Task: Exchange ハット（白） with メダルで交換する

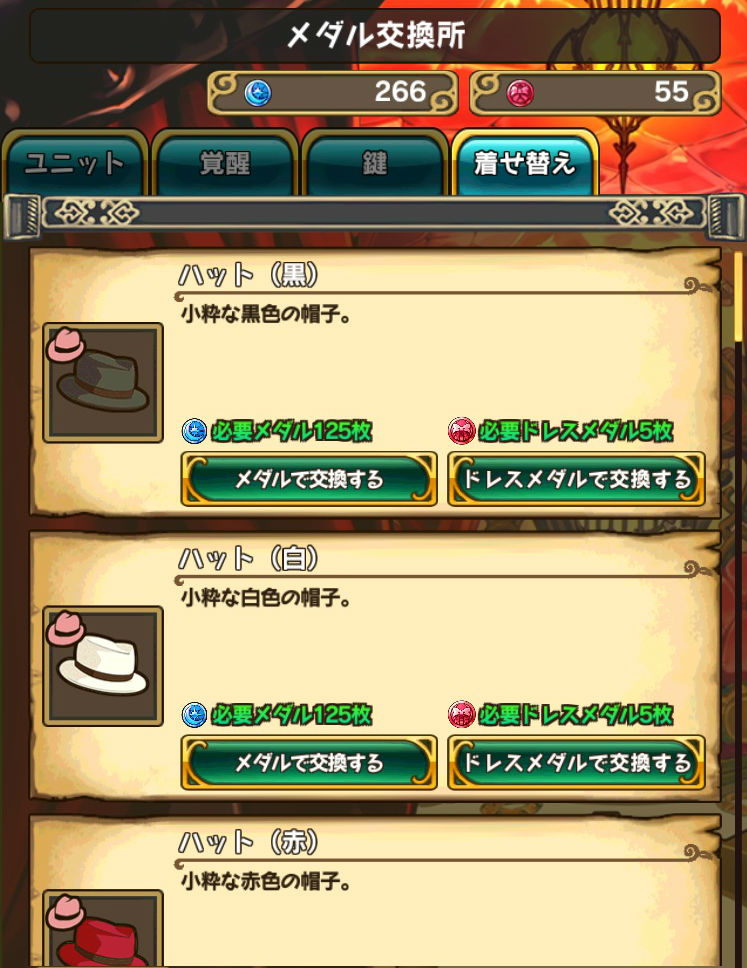Action: click(309, 762)
